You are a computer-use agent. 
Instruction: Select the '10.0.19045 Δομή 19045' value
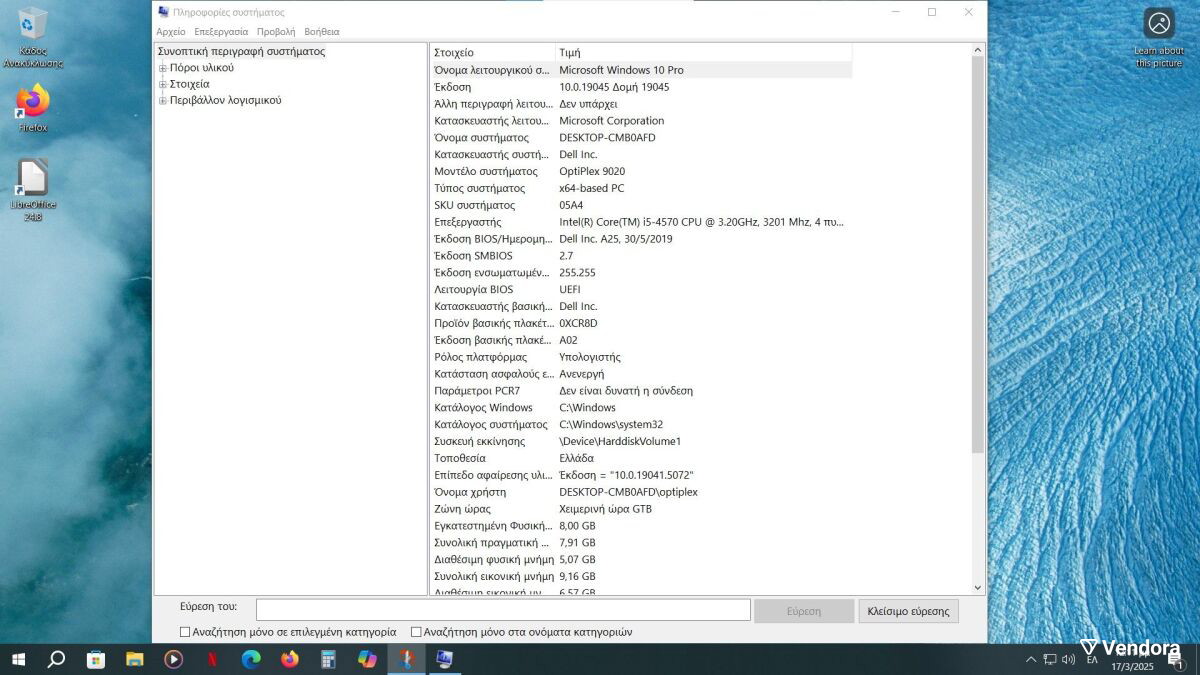click(x=614, y=87)
